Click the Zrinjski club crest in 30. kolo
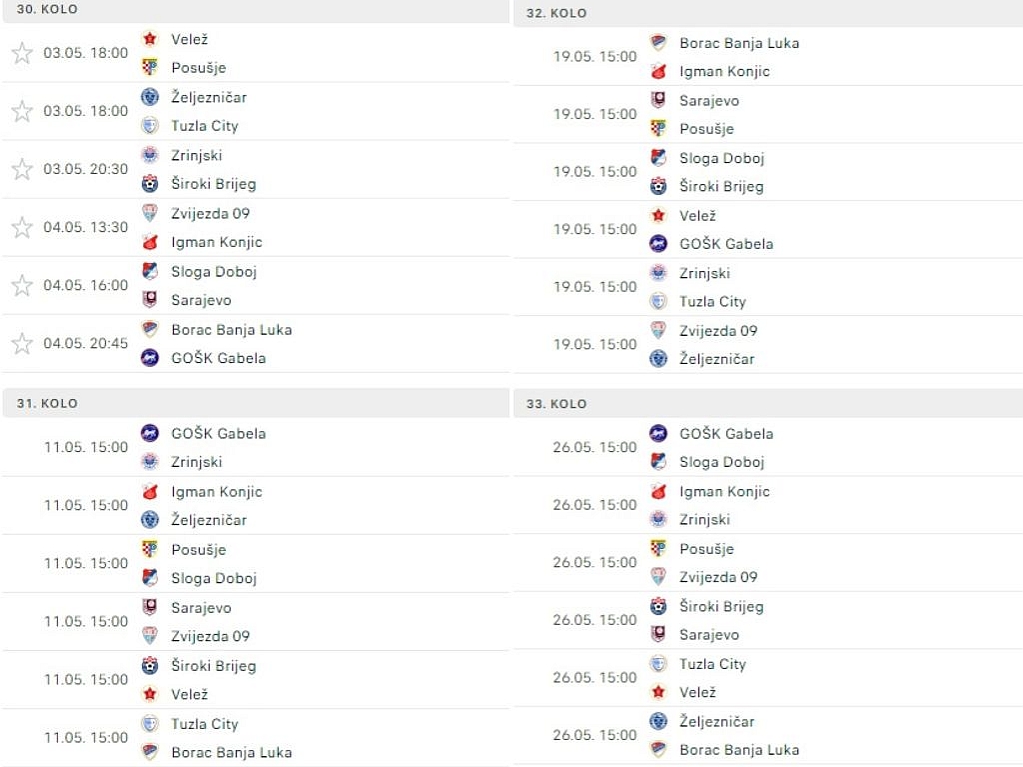The height and width of the screenshot is (767, 1023). 150,155
